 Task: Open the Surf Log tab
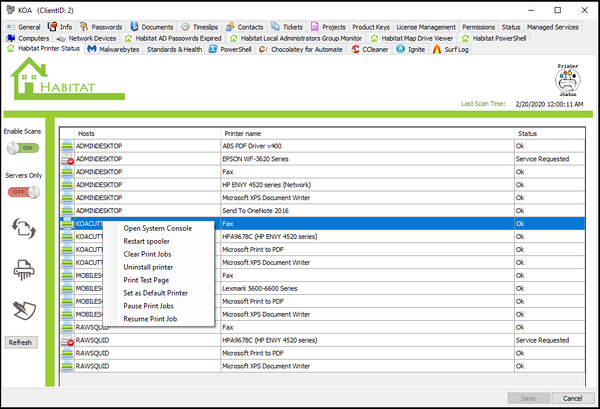tap(450, 49)
